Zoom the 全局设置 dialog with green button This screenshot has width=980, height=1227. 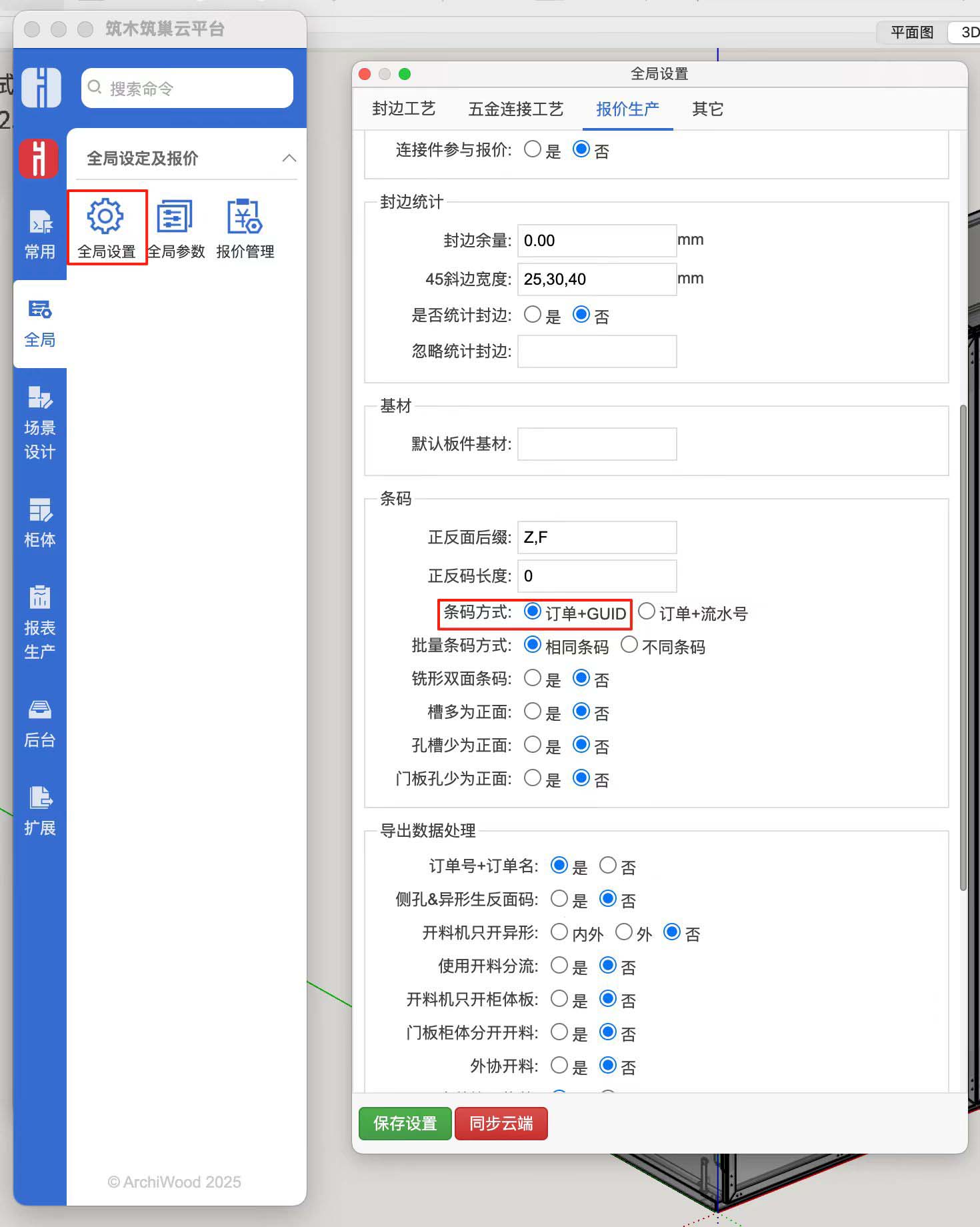405,74
